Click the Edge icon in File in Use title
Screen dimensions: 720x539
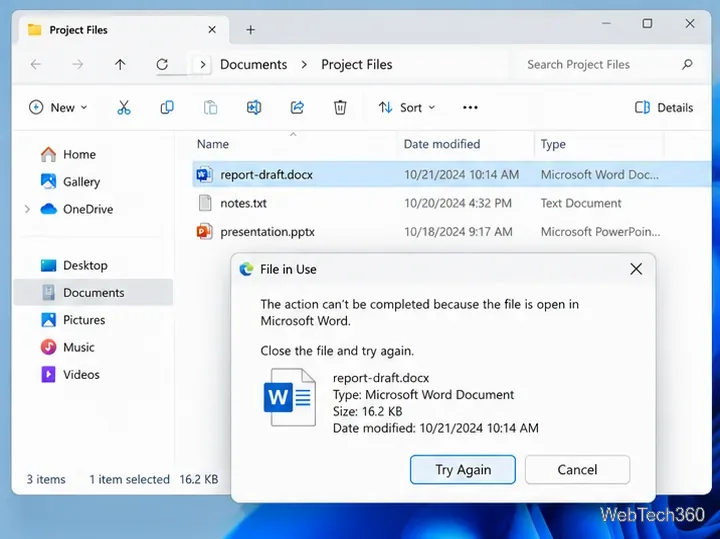click(x=247, y=269)
